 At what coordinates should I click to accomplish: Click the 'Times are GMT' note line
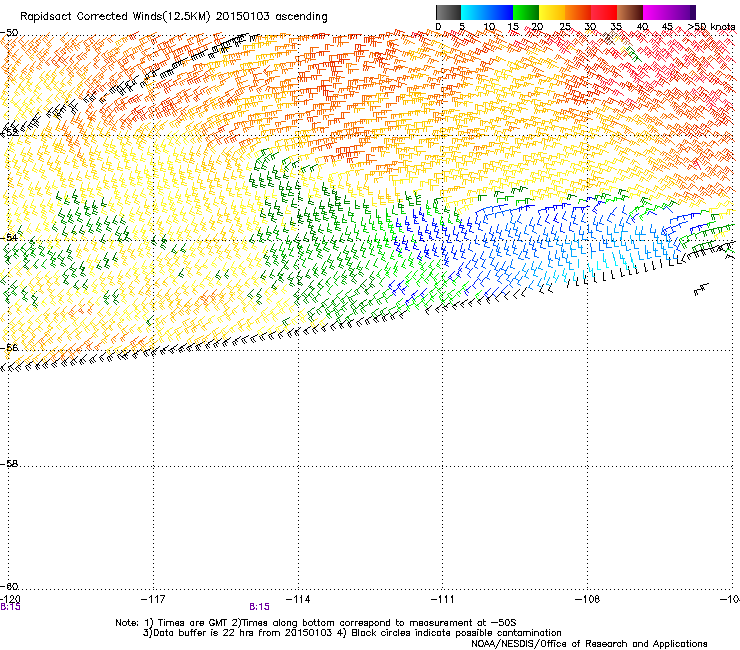coord(316,623)
